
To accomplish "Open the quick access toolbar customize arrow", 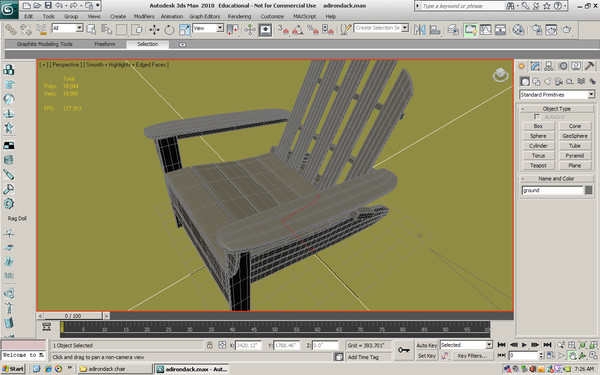I will (98, 5).
